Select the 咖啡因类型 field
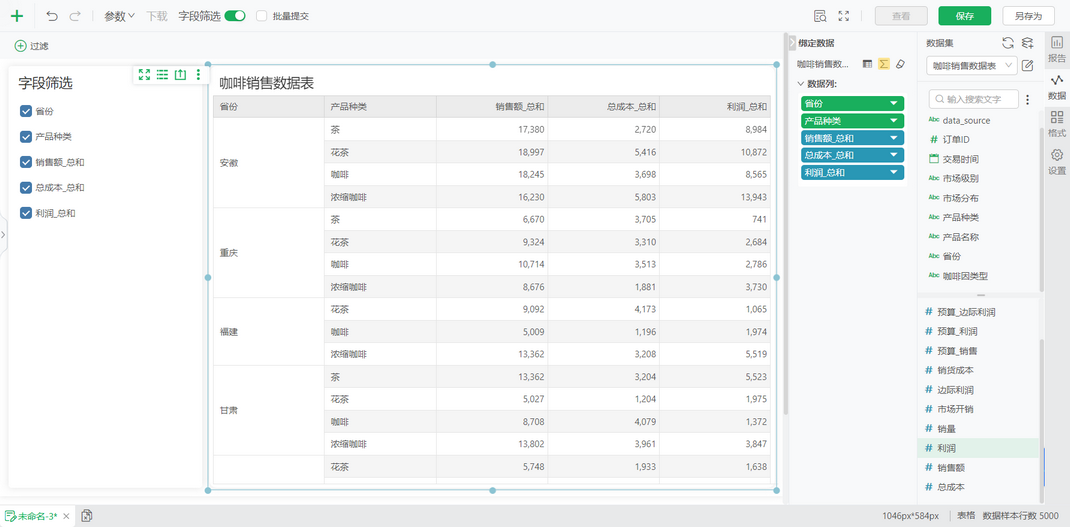This screenshot has width=1070, height=527. [978, 276]
